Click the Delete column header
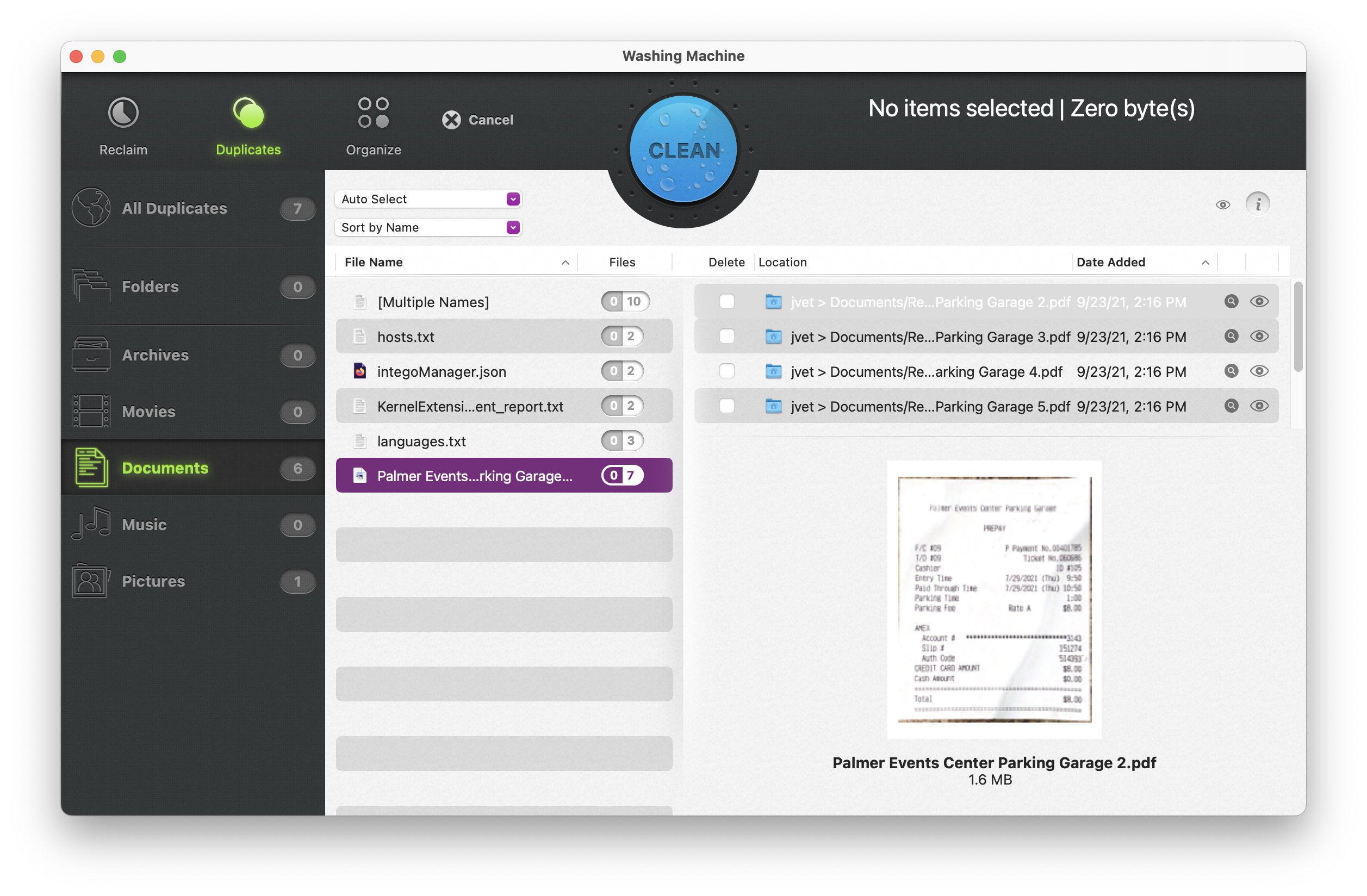This screenshot has height=896, width=1367. [726, 262]
